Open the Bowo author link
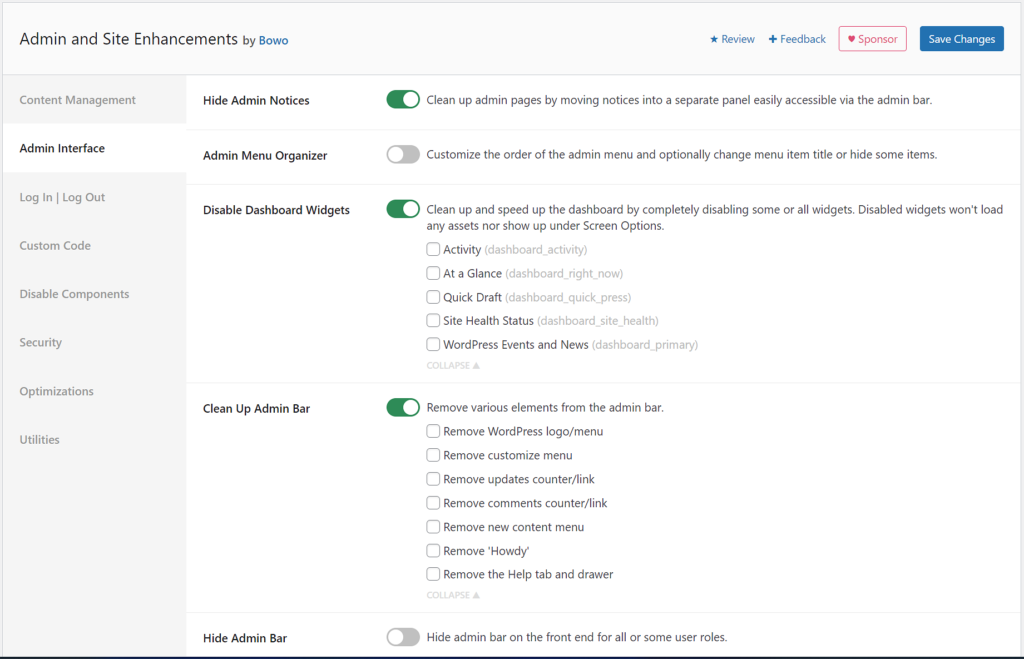Image resolution: width=1024 pixels, height=659 pixels. pos(273,40)
